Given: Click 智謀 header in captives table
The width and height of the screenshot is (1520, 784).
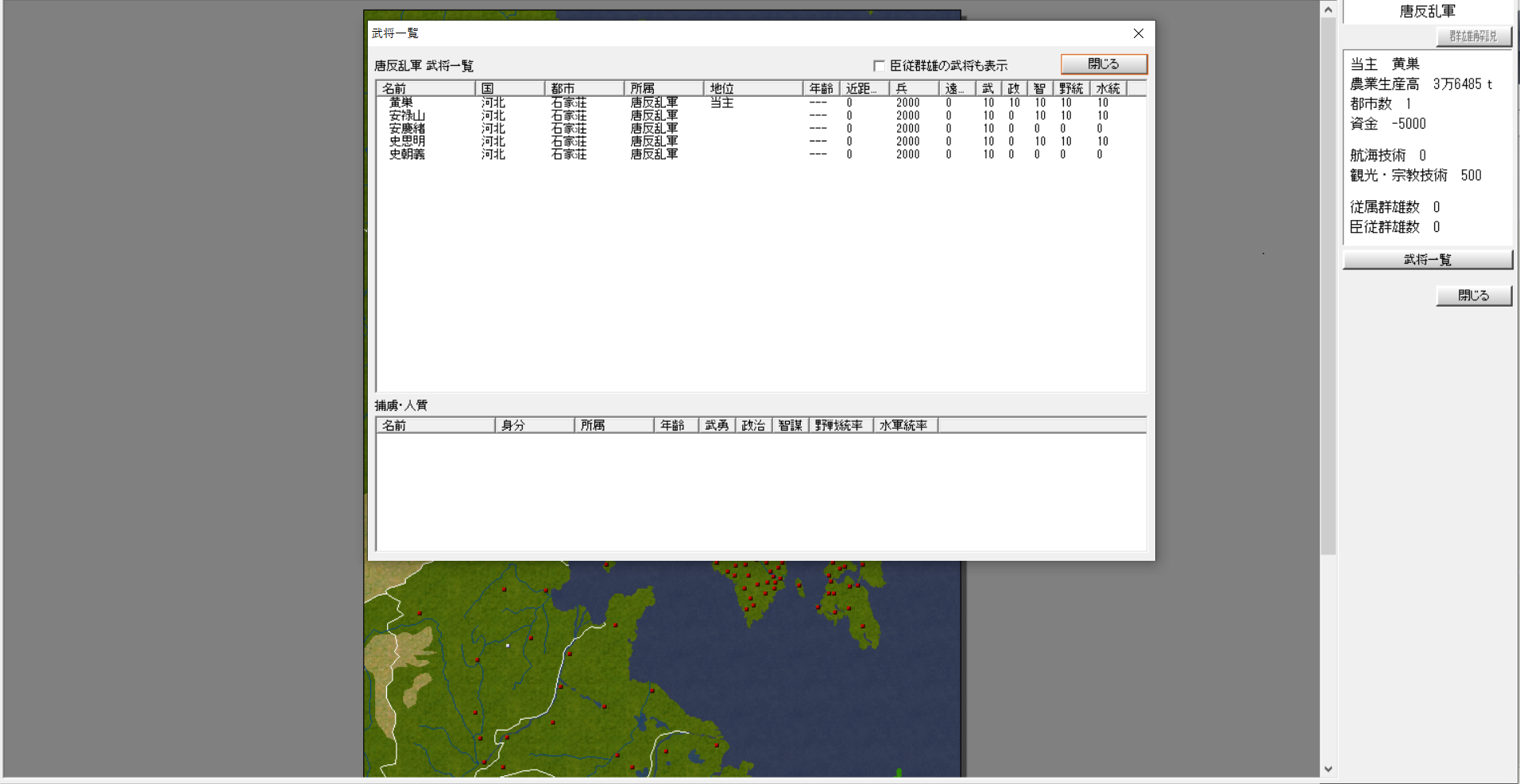Looking at the screenshot, I should click(790, 426).
